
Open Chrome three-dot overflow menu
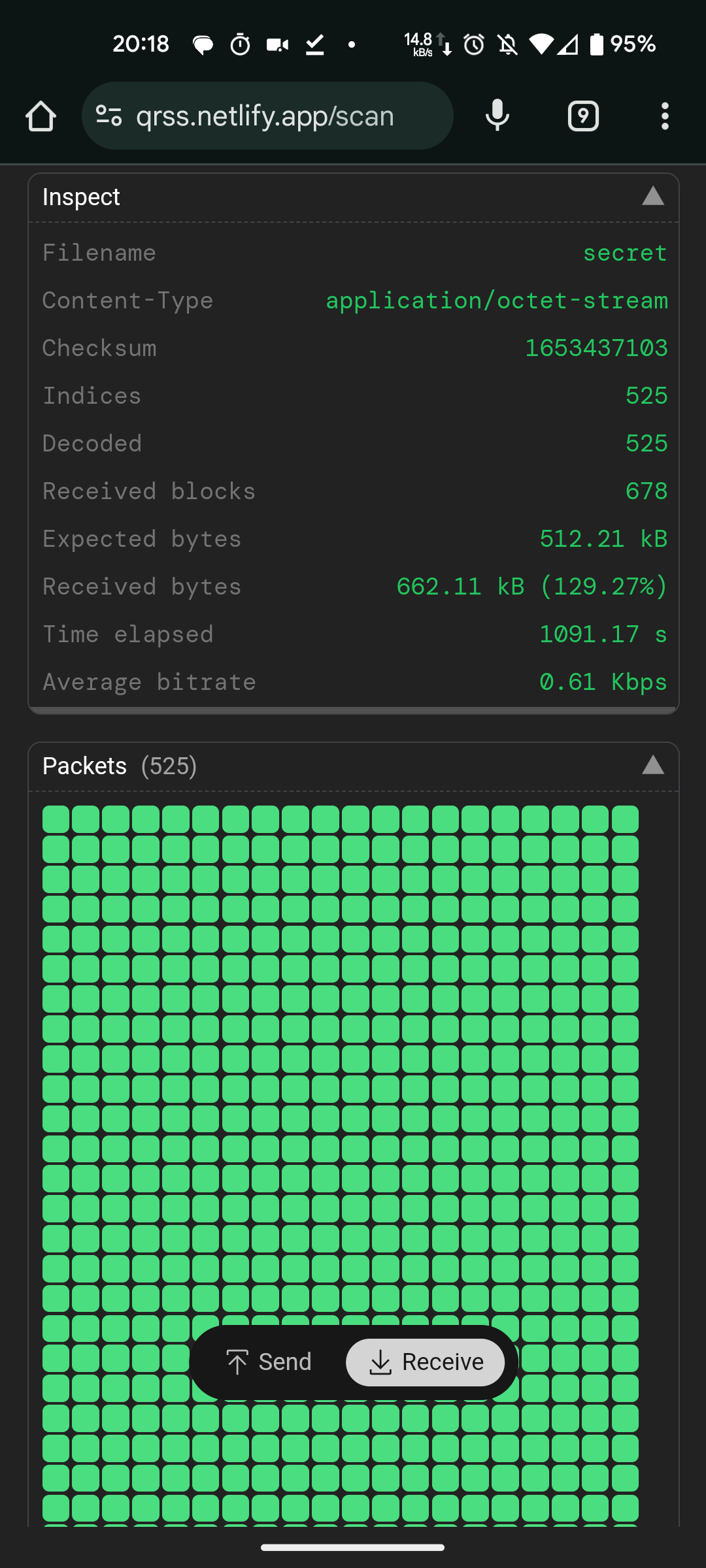click(x=665, y=116)
